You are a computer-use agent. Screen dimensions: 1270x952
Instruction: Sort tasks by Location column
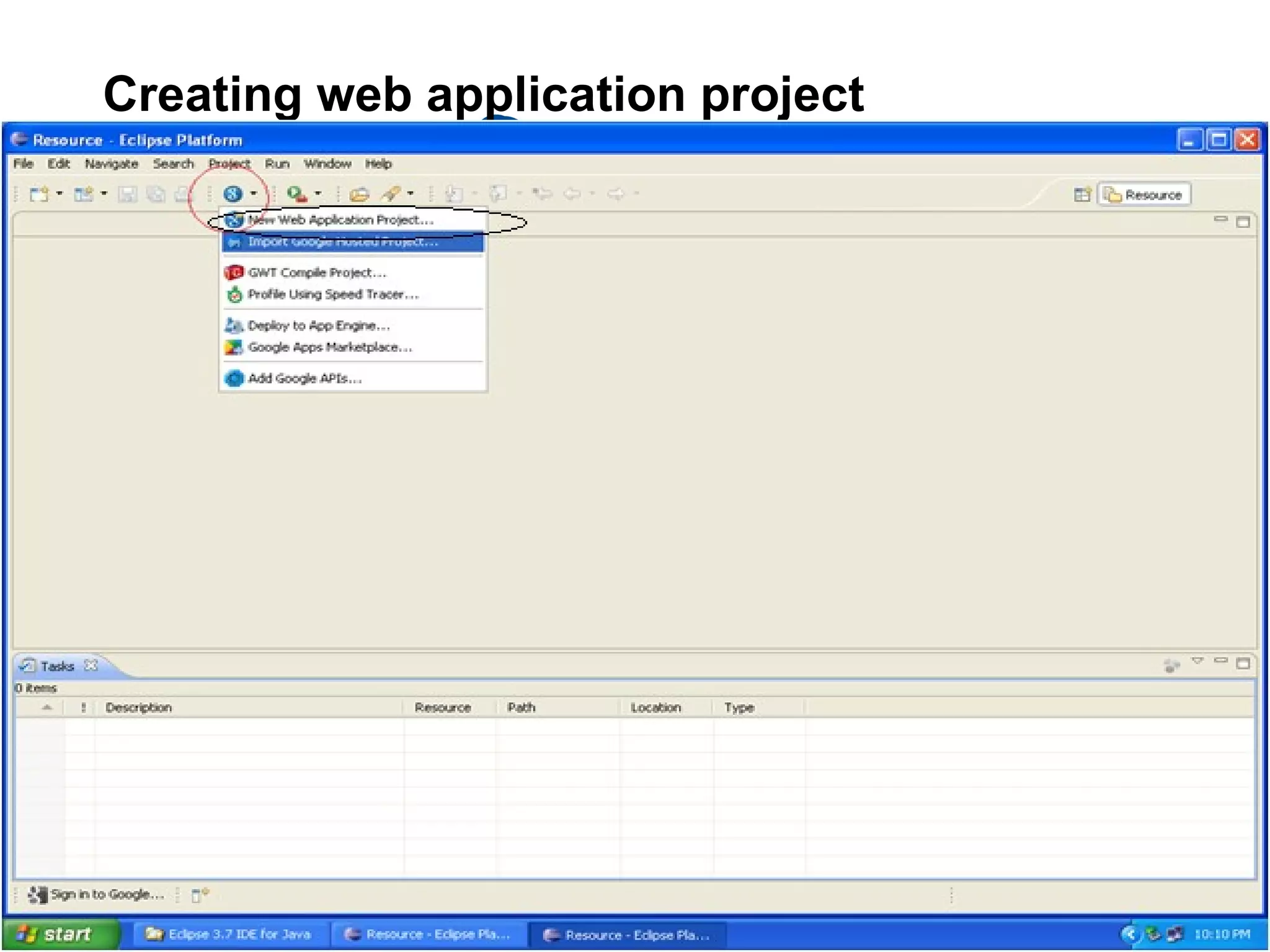pos(667,708)
